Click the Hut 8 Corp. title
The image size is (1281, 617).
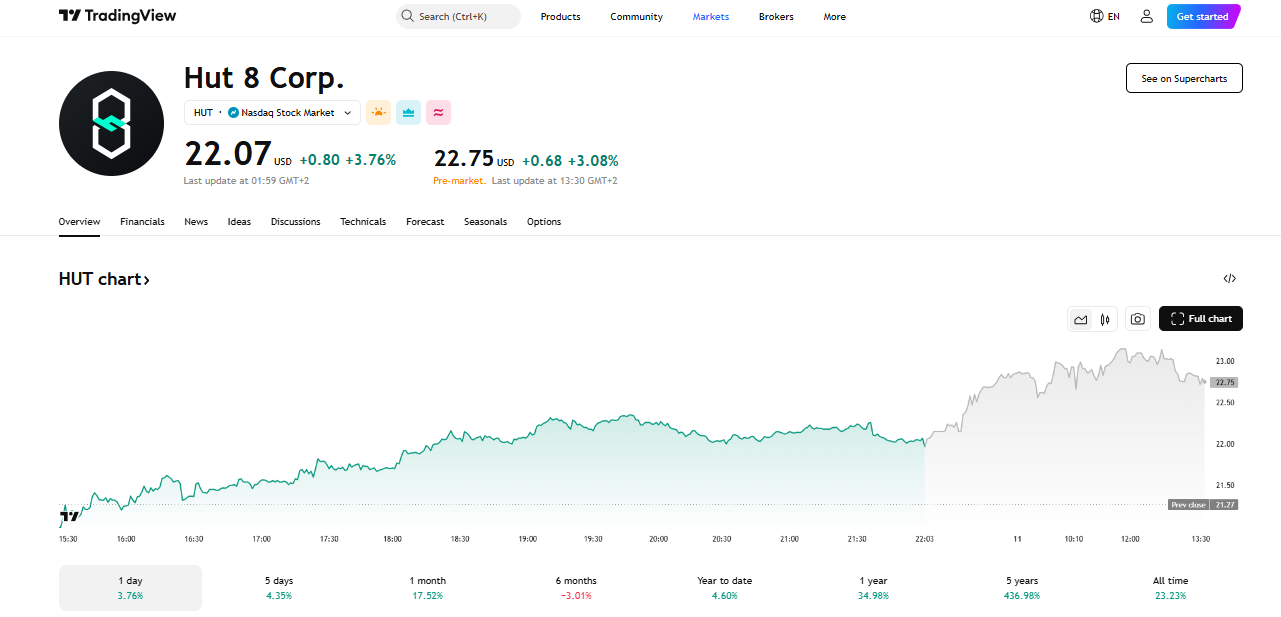click(x=264, y=78)
